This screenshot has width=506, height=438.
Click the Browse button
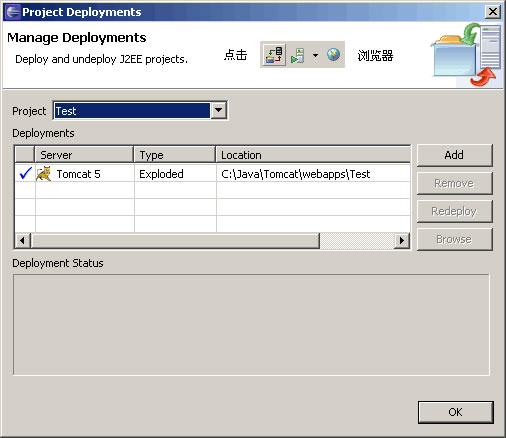point(454,239)
